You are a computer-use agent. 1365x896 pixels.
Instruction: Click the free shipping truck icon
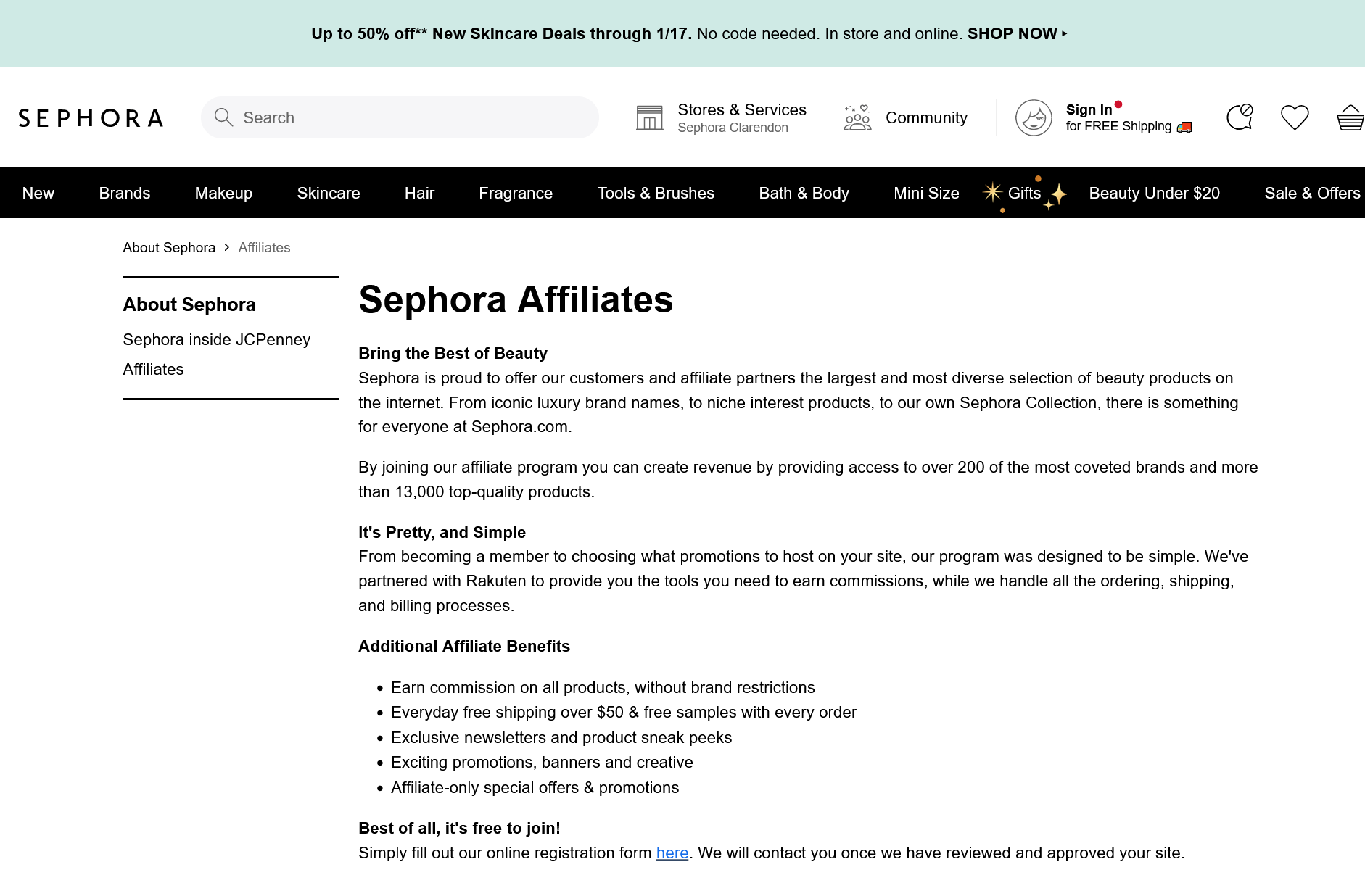pos(1184,128)
